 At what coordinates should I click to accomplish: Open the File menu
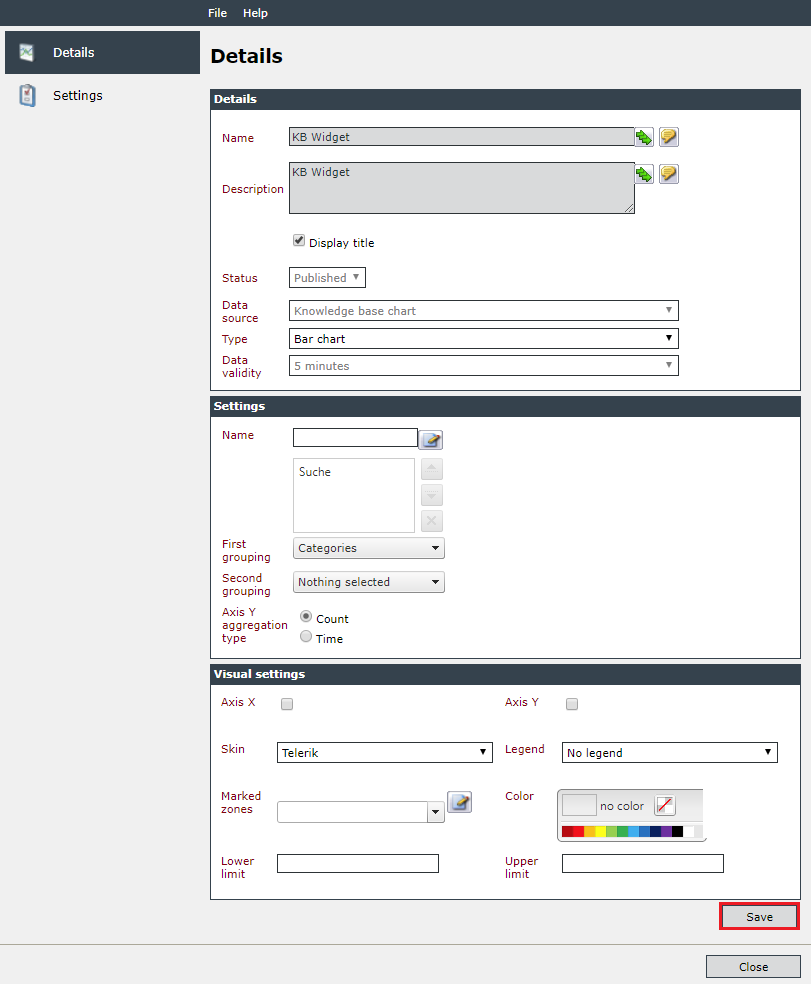(x=217, y=13)
